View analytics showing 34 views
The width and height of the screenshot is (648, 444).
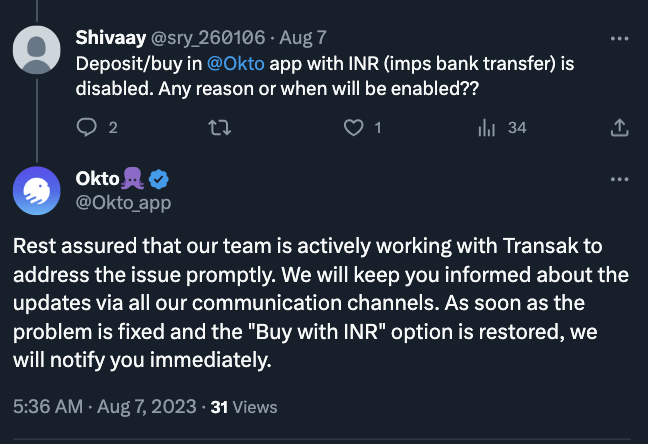(x=487, y=127)
